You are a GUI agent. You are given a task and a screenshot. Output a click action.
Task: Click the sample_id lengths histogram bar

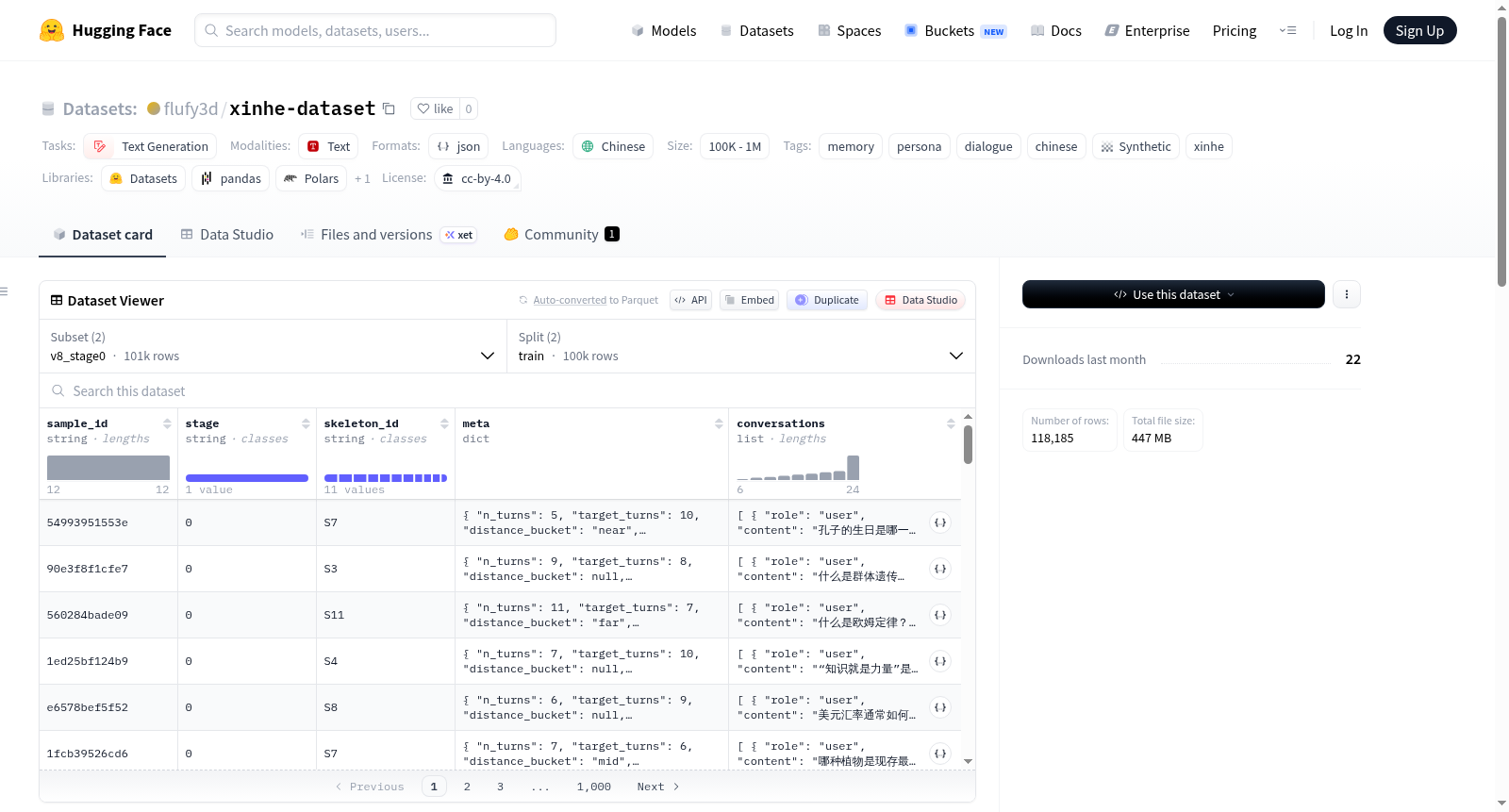click(x=108, y=468)
